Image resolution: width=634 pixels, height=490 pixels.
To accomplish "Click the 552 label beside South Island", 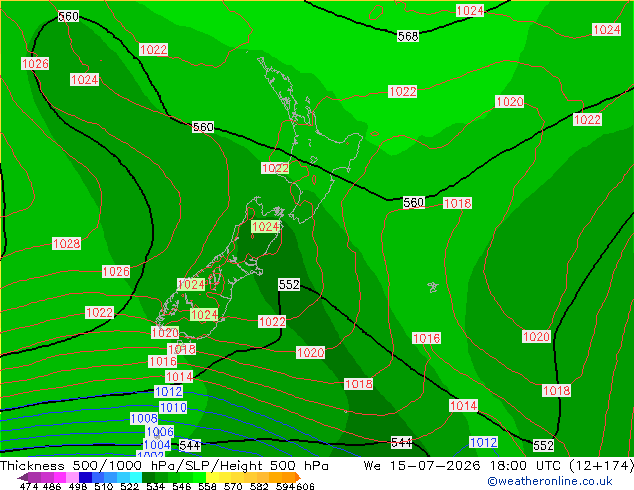I will tap(289, 284).
